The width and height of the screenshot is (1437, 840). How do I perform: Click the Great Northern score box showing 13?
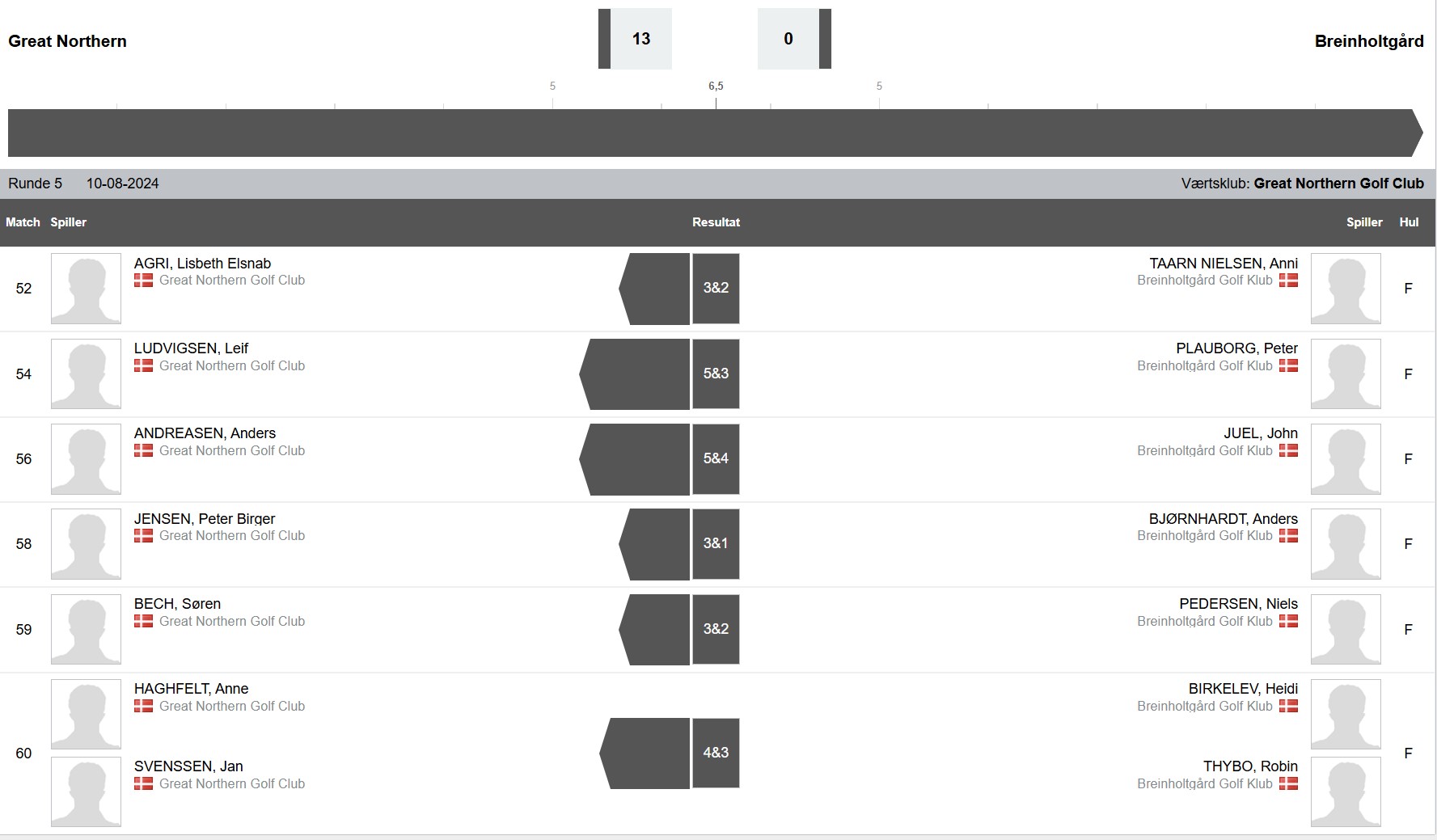(640, 39)
